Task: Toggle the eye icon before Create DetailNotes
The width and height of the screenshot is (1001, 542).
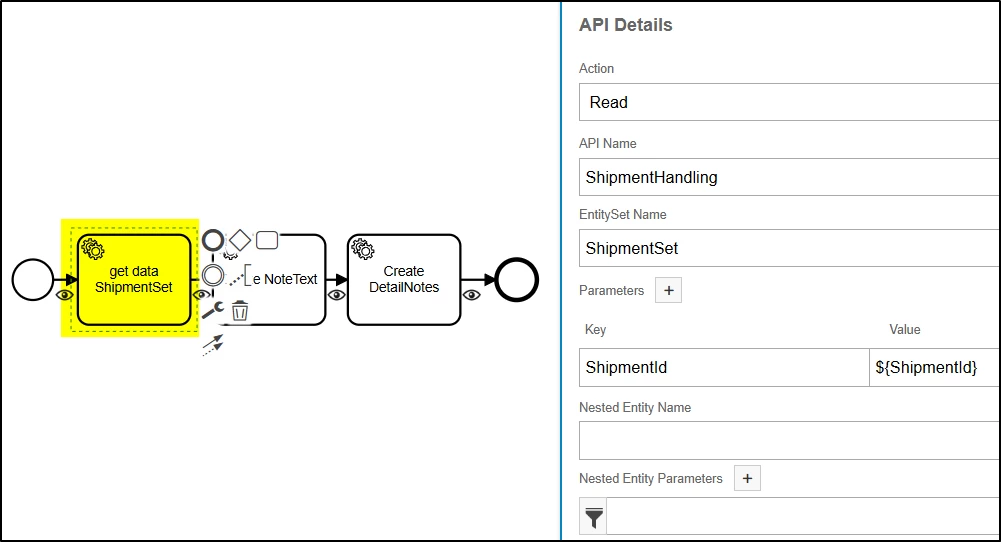Action: pyautogui.click(x=336, y=295)
